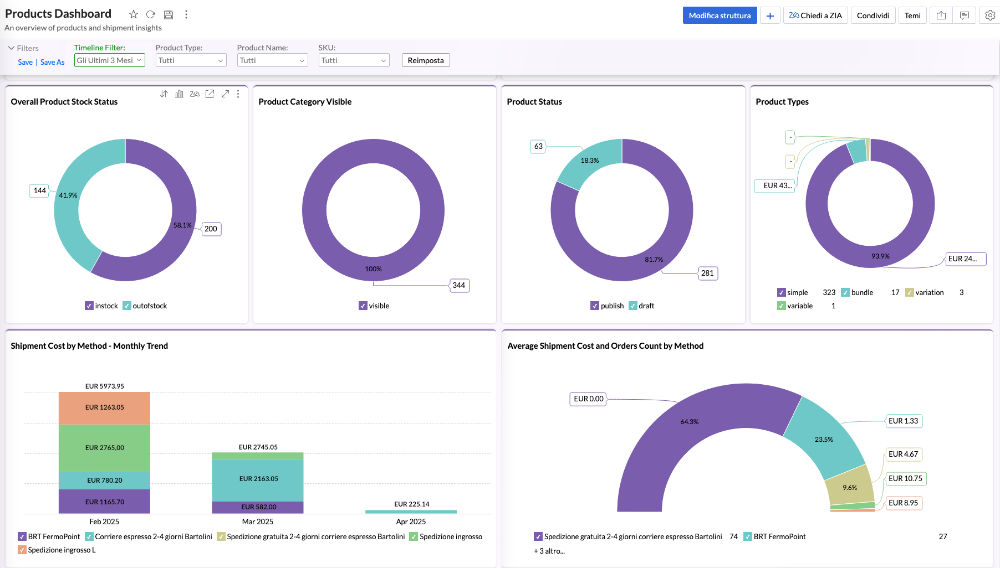Toggle Corriere espresso 2-4 giorni Bartolini legend checkbox

pos(89,536)
